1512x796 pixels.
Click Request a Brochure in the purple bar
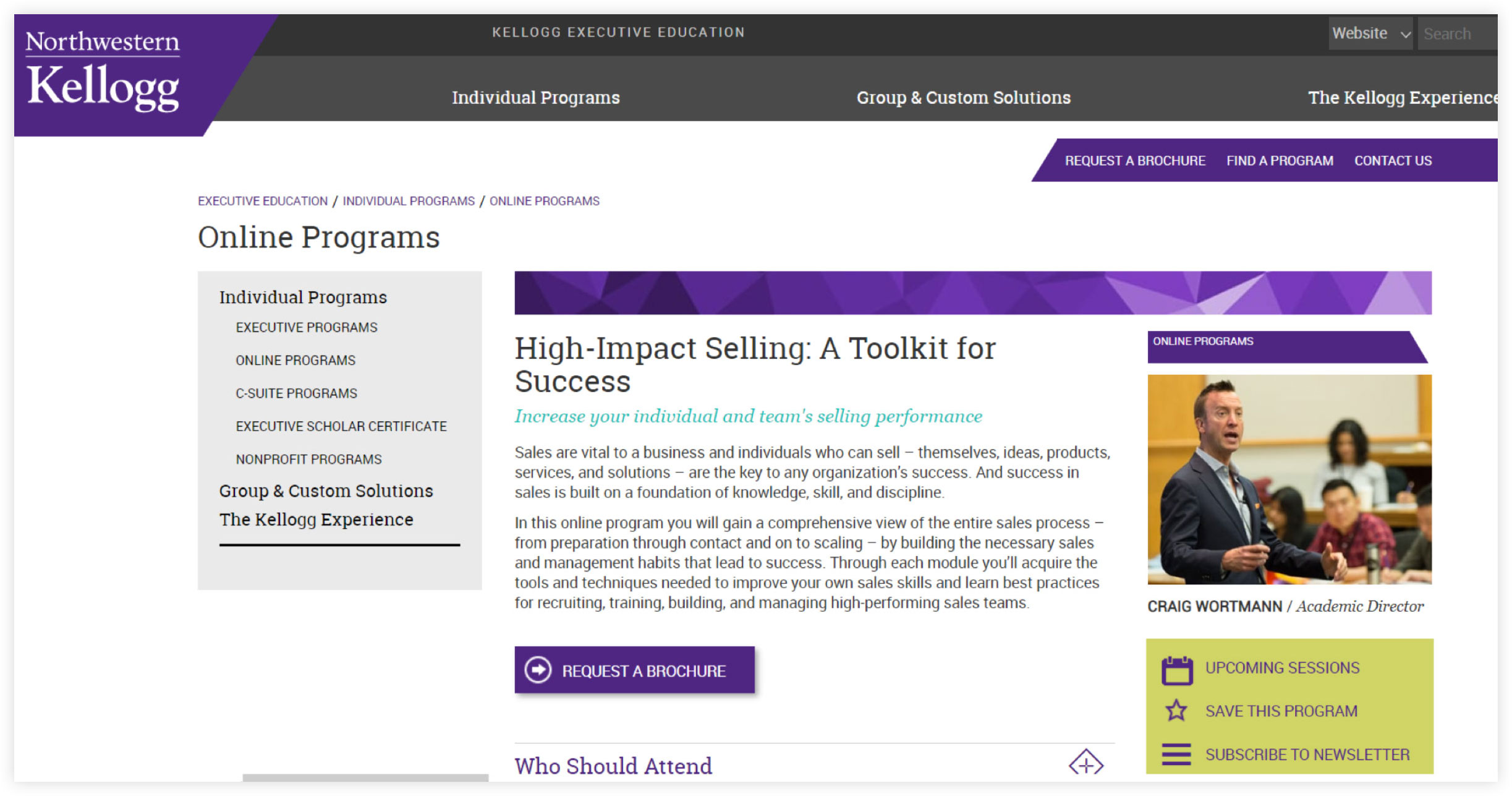click(1135, 161)
